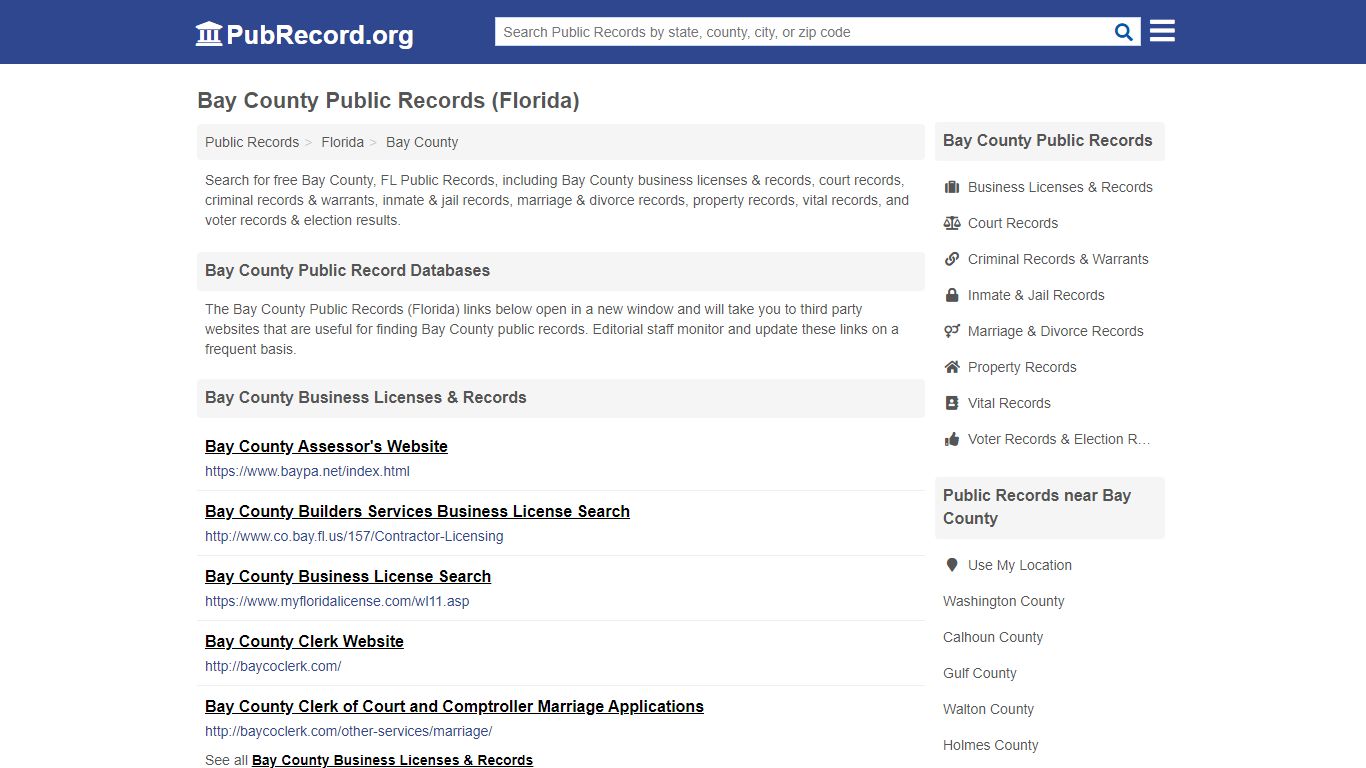Open Vital Records sidebar link
This screenshot has width=1366, height=768.
pyautogui.click(x=1009, y=403)
